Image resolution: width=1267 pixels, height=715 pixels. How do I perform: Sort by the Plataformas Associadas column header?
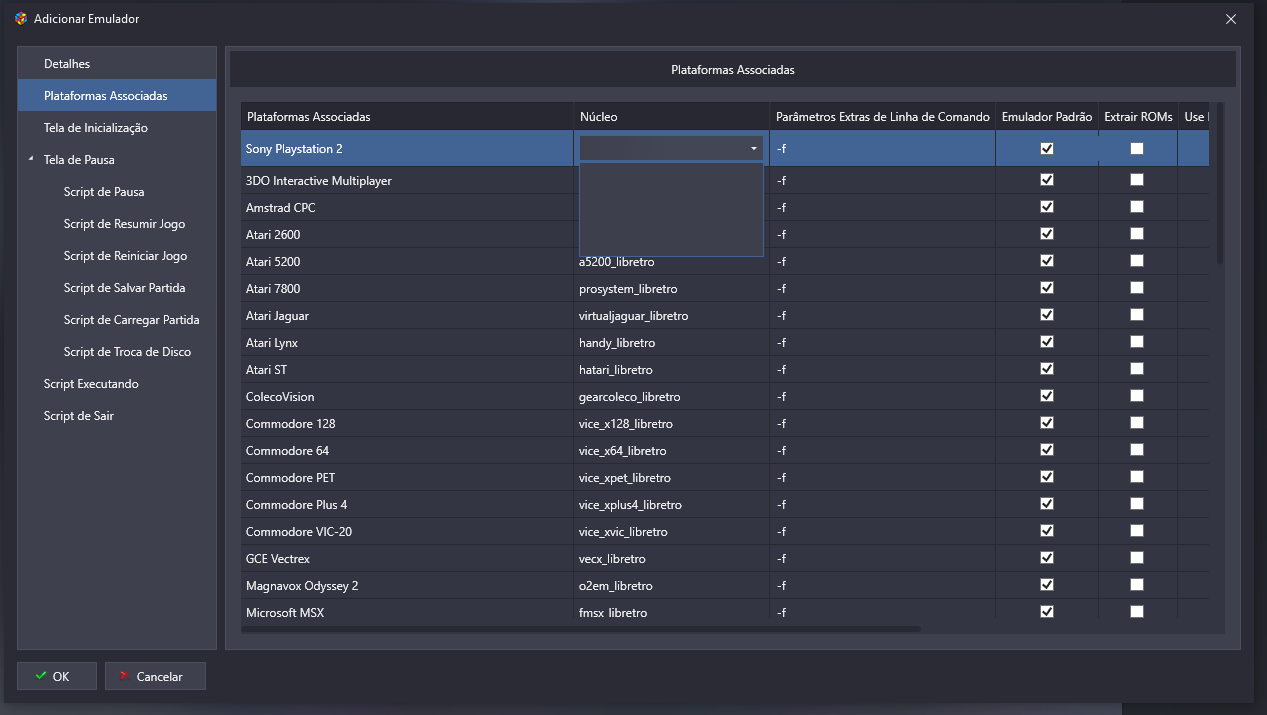[407, 117]
